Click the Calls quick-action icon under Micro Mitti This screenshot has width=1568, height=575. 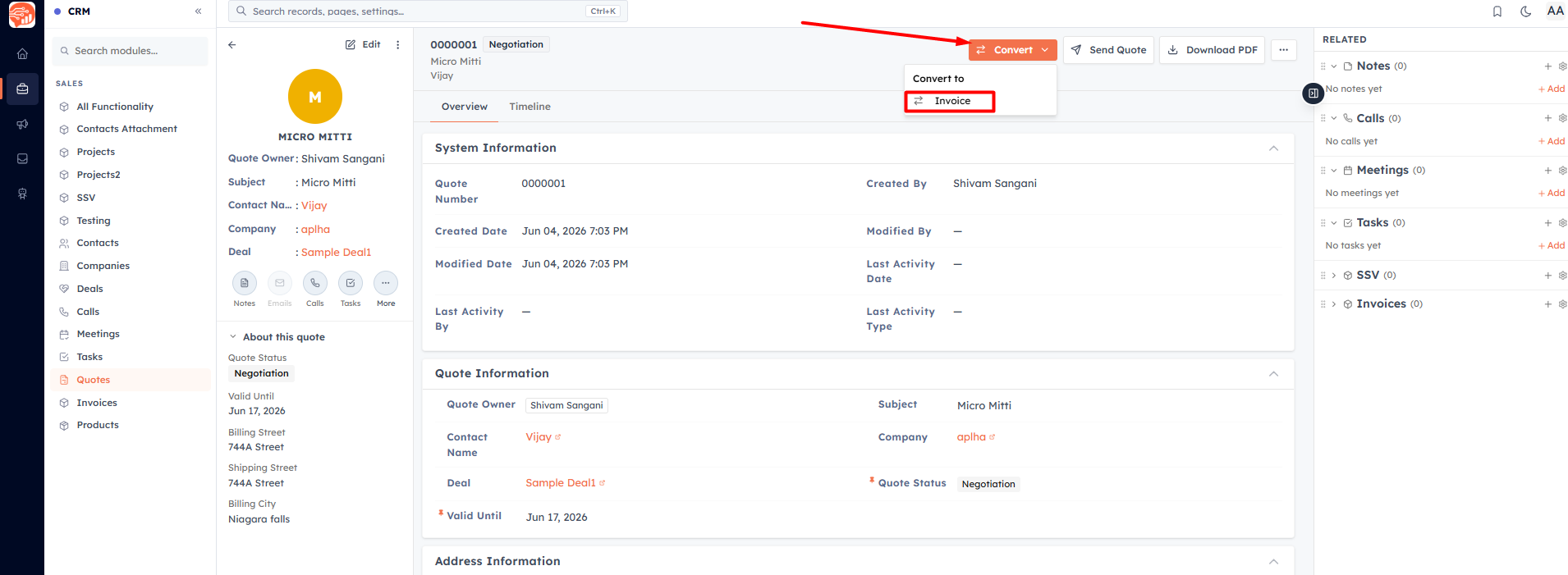(x=315, y=283)
